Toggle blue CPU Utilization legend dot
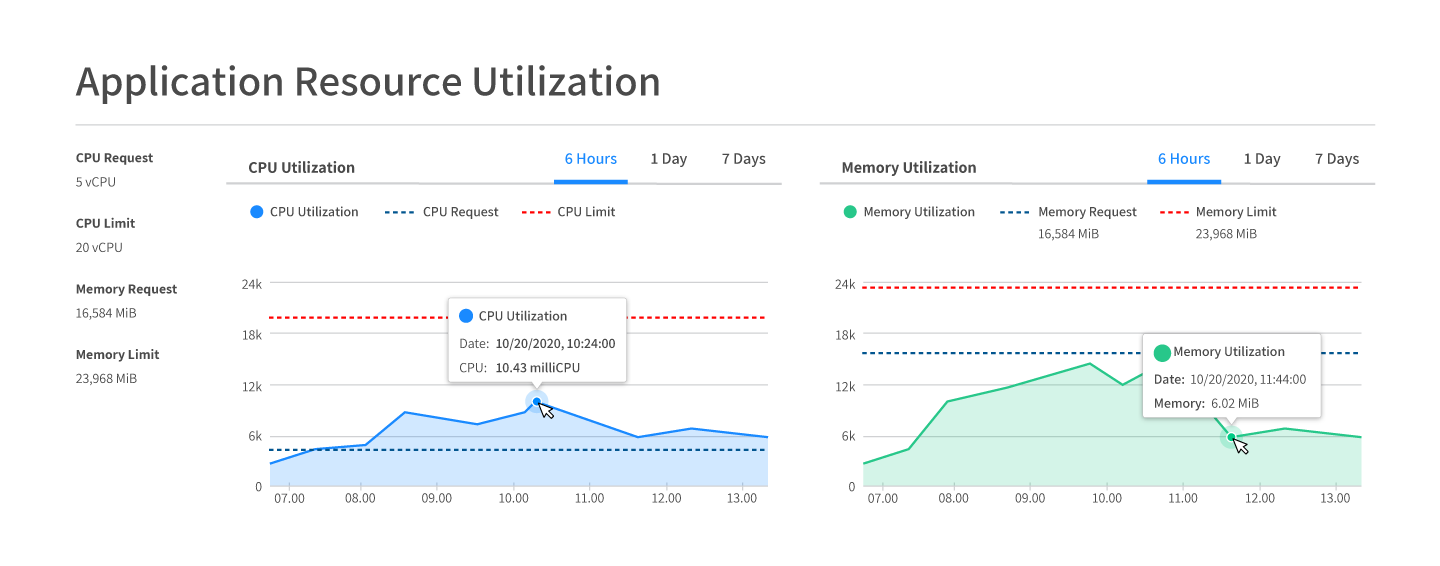 coord(257,212)
